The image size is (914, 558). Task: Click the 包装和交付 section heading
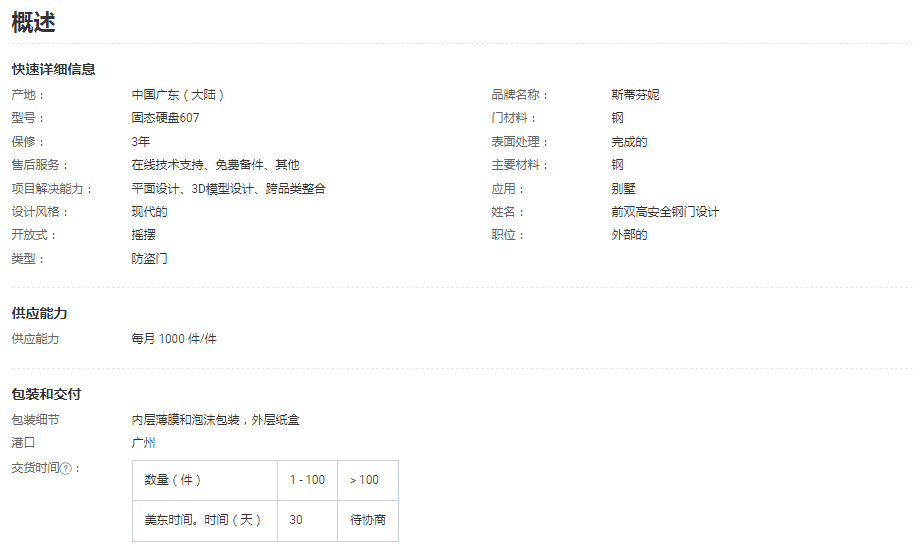click(46, 394)
